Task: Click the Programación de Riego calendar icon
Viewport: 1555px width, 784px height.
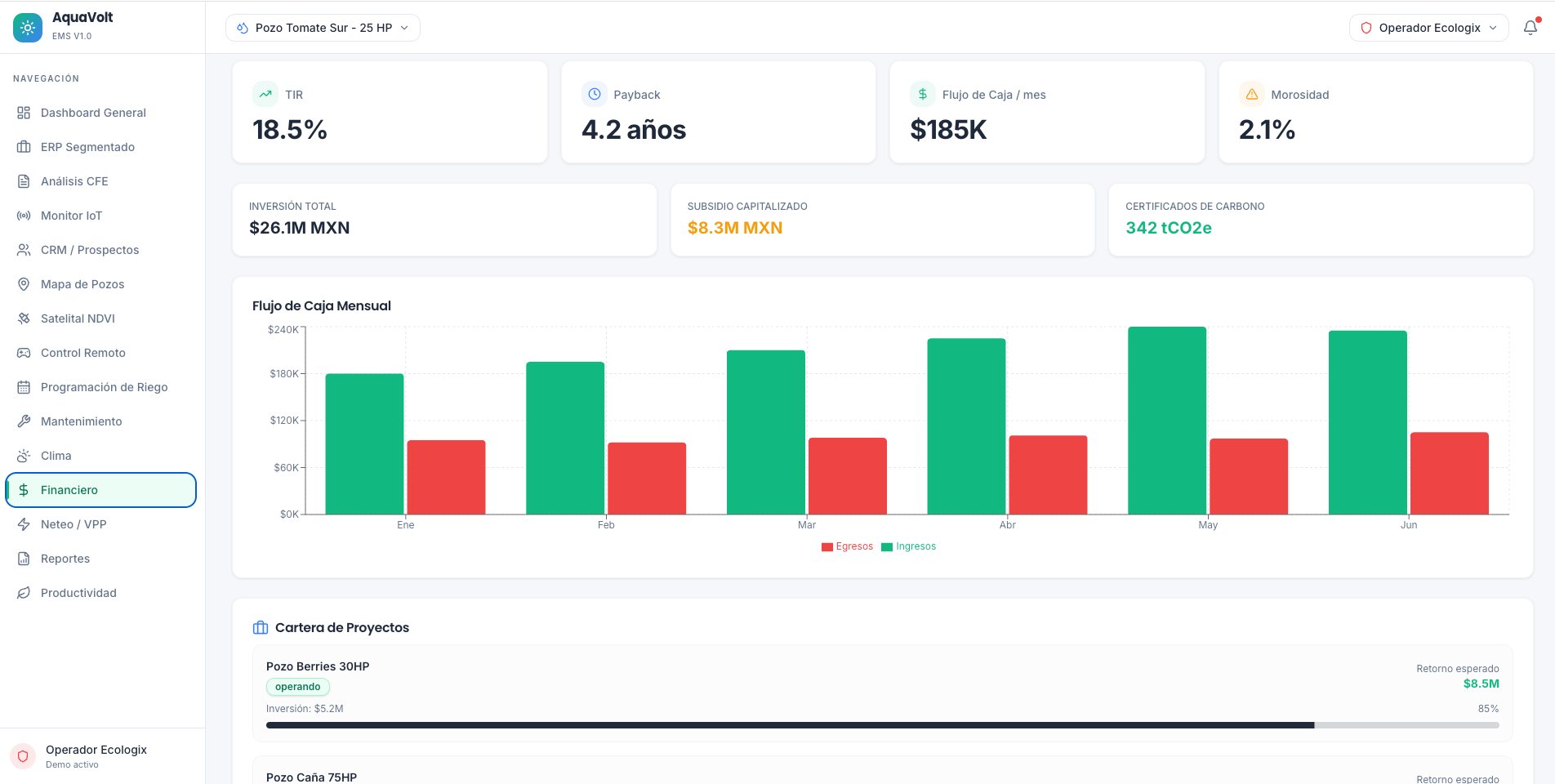Action: pyautogui.click(x=24, y=387)
